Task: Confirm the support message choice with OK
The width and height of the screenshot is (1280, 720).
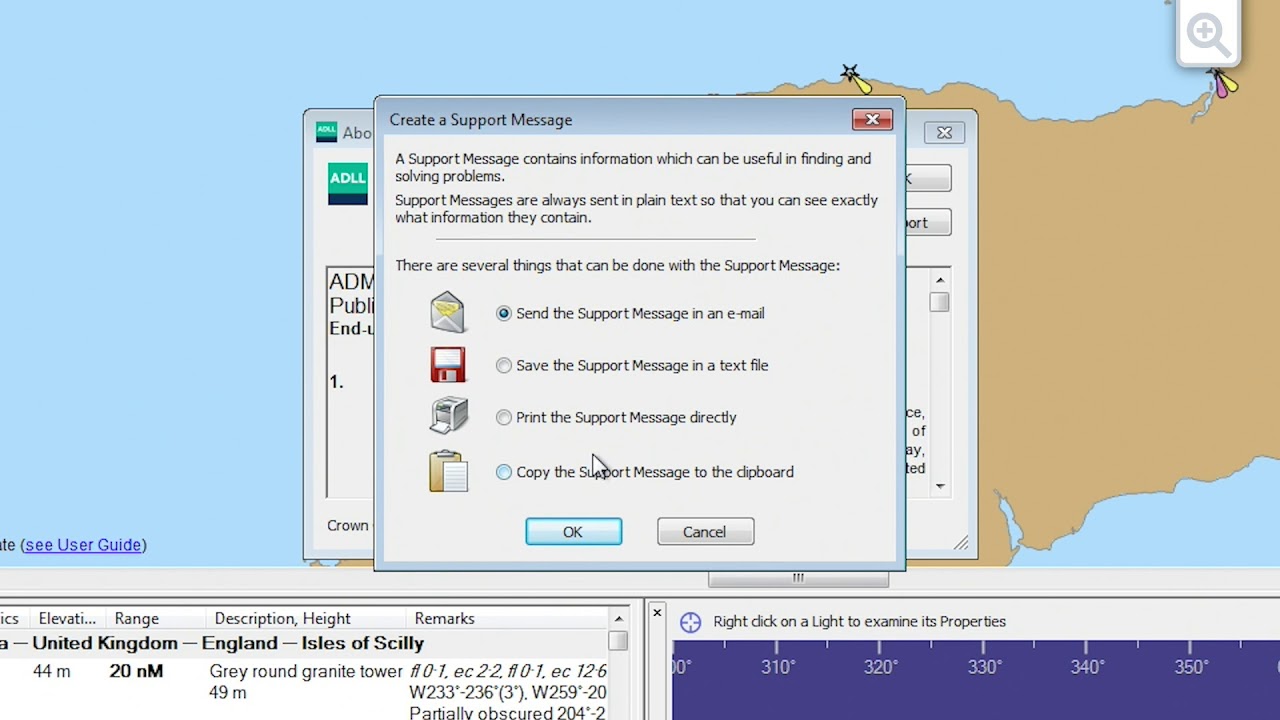Action: (573, 531)
